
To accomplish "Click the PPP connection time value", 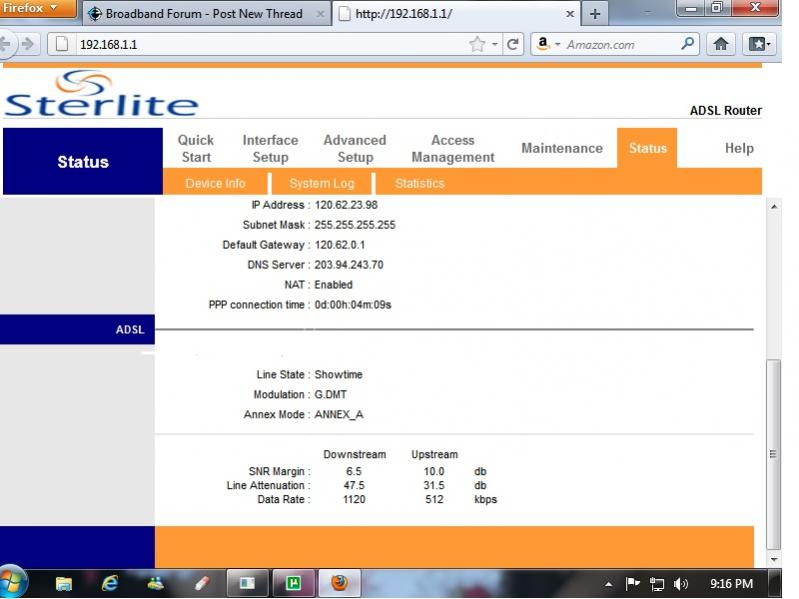I will [353, 305].
